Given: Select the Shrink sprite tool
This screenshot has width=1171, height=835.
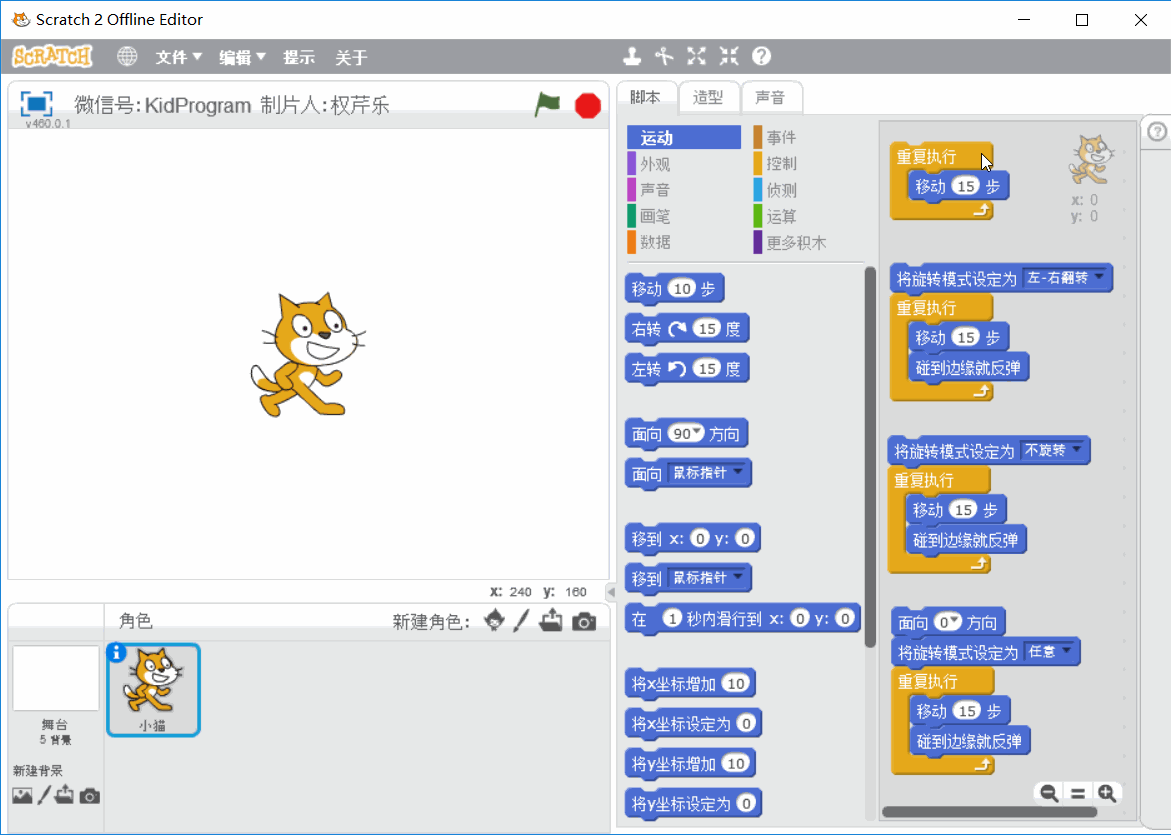Looking at the screenshot, I should click(729, 56).
